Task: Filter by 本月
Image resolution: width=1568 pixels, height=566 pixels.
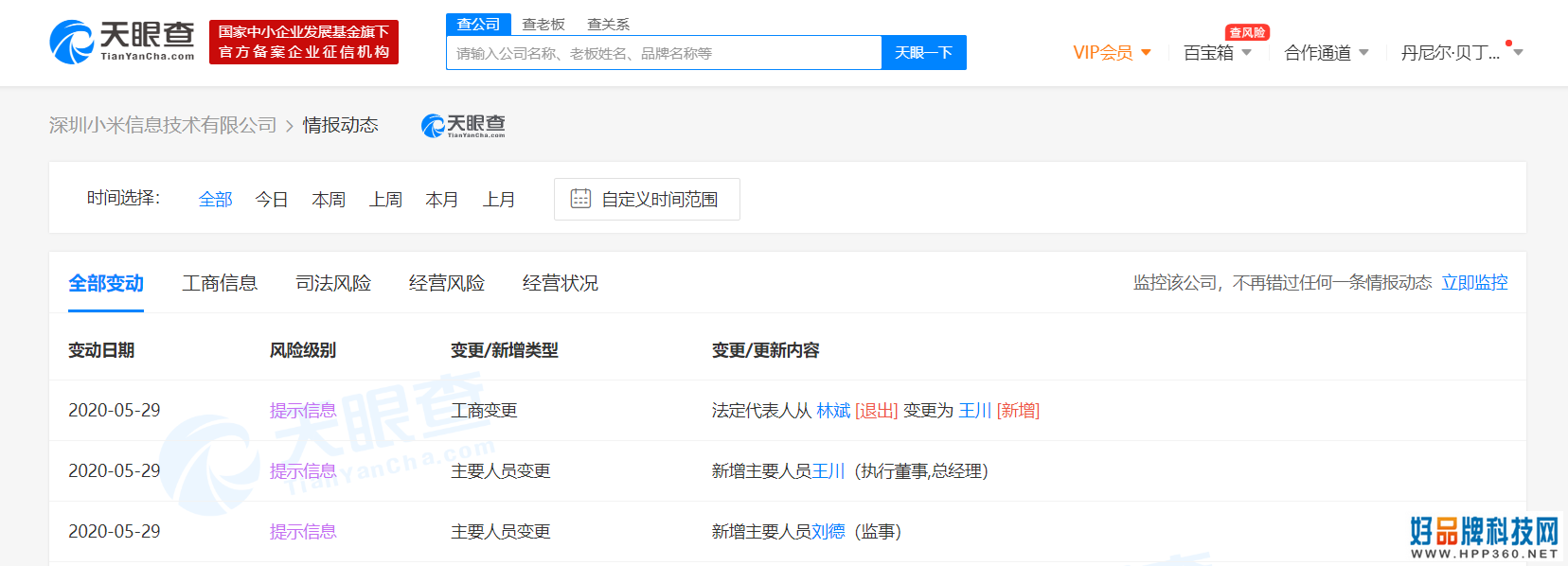Action: (442, 200)
